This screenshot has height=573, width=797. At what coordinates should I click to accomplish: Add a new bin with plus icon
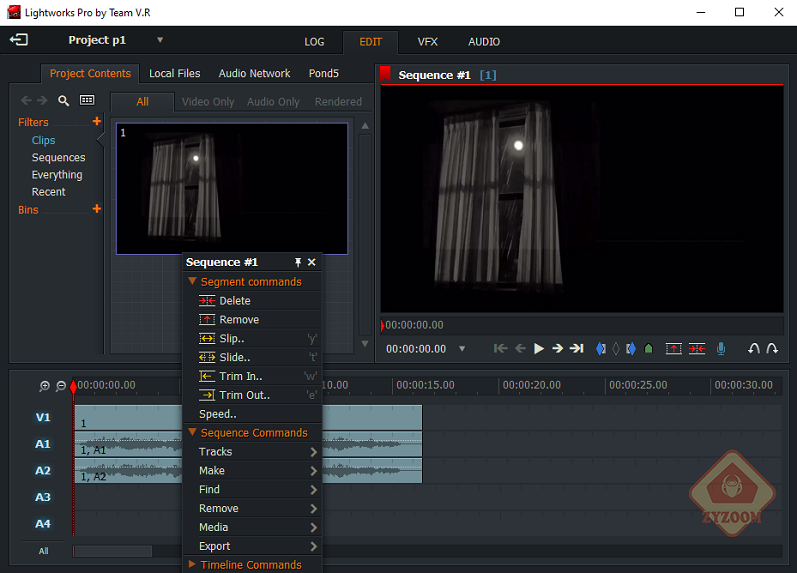point(97,209)
